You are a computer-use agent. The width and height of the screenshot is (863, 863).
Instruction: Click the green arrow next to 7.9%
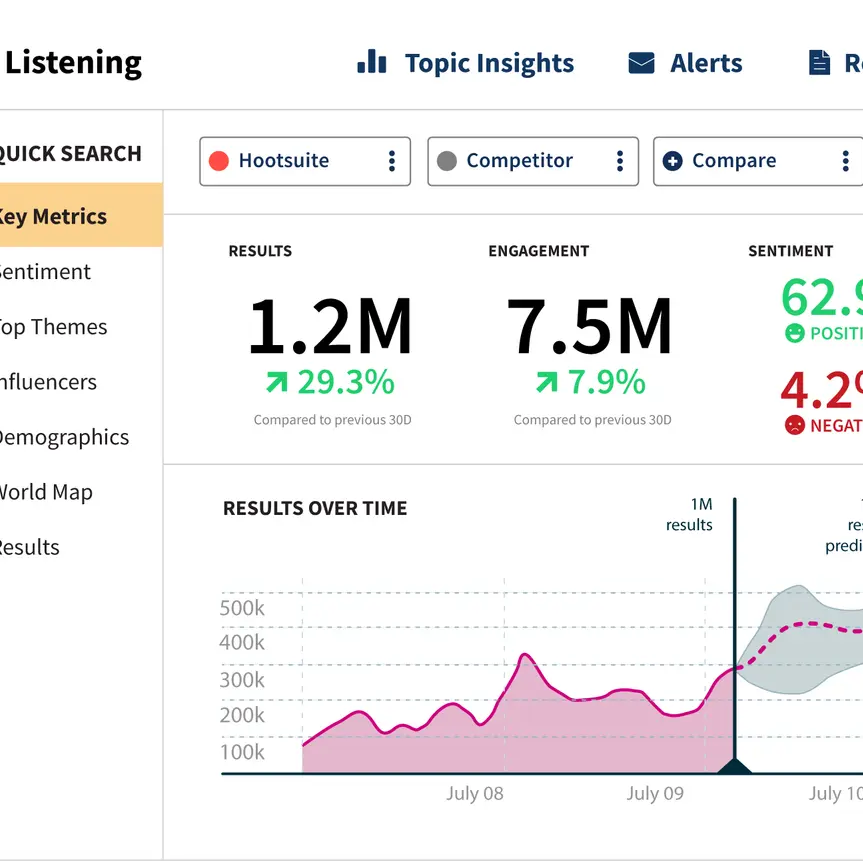click(x=547, y=381)
